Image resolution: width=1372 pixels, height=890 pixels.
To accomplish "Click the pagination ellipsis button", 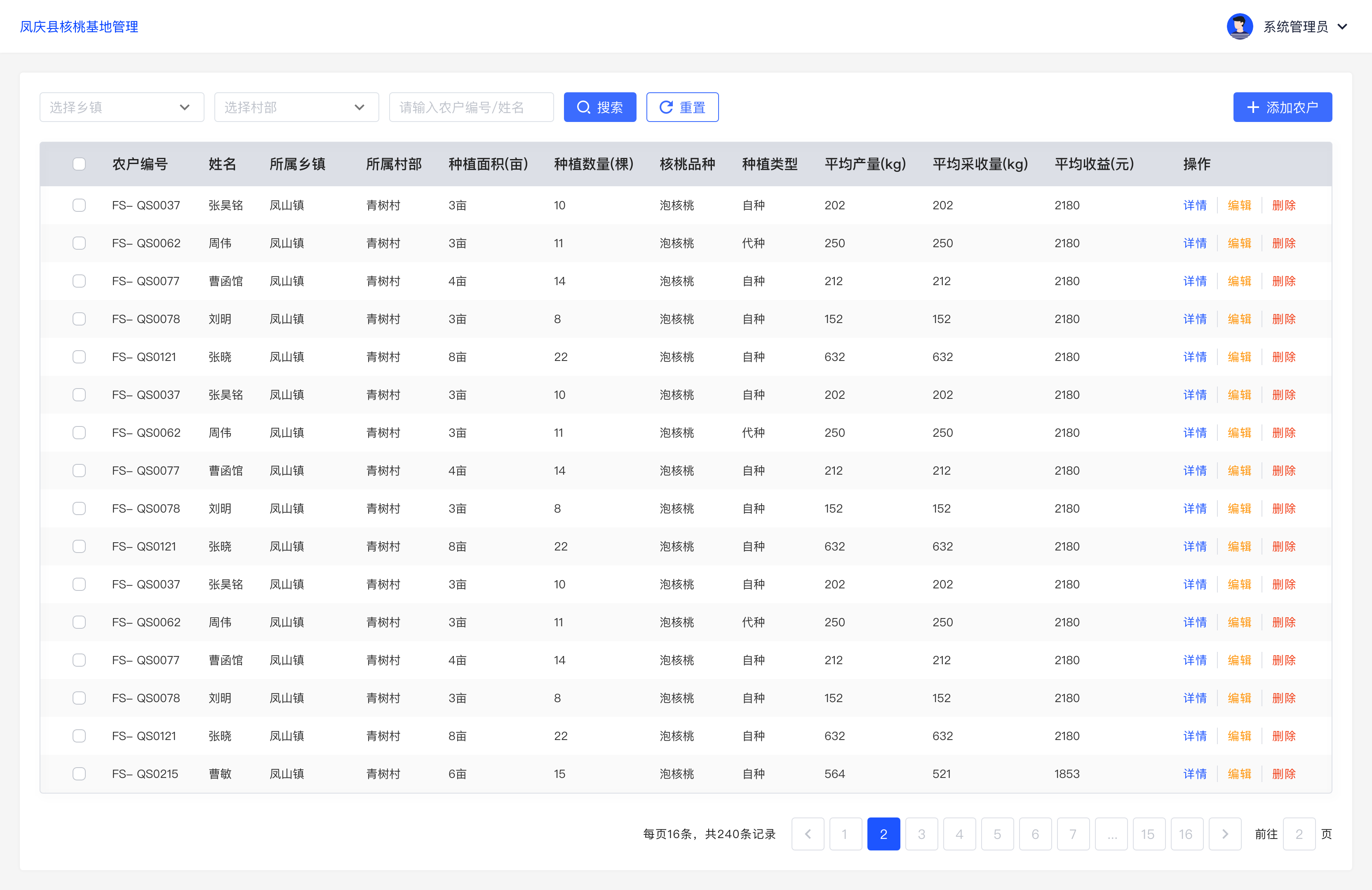I will 1111,834.
